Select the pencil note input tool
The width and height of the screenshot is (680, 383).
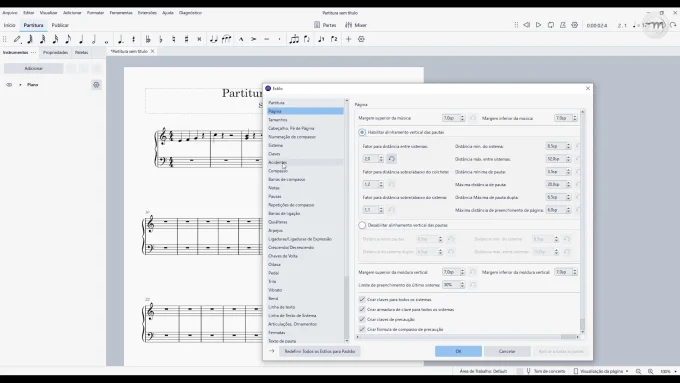click(17, 39)
